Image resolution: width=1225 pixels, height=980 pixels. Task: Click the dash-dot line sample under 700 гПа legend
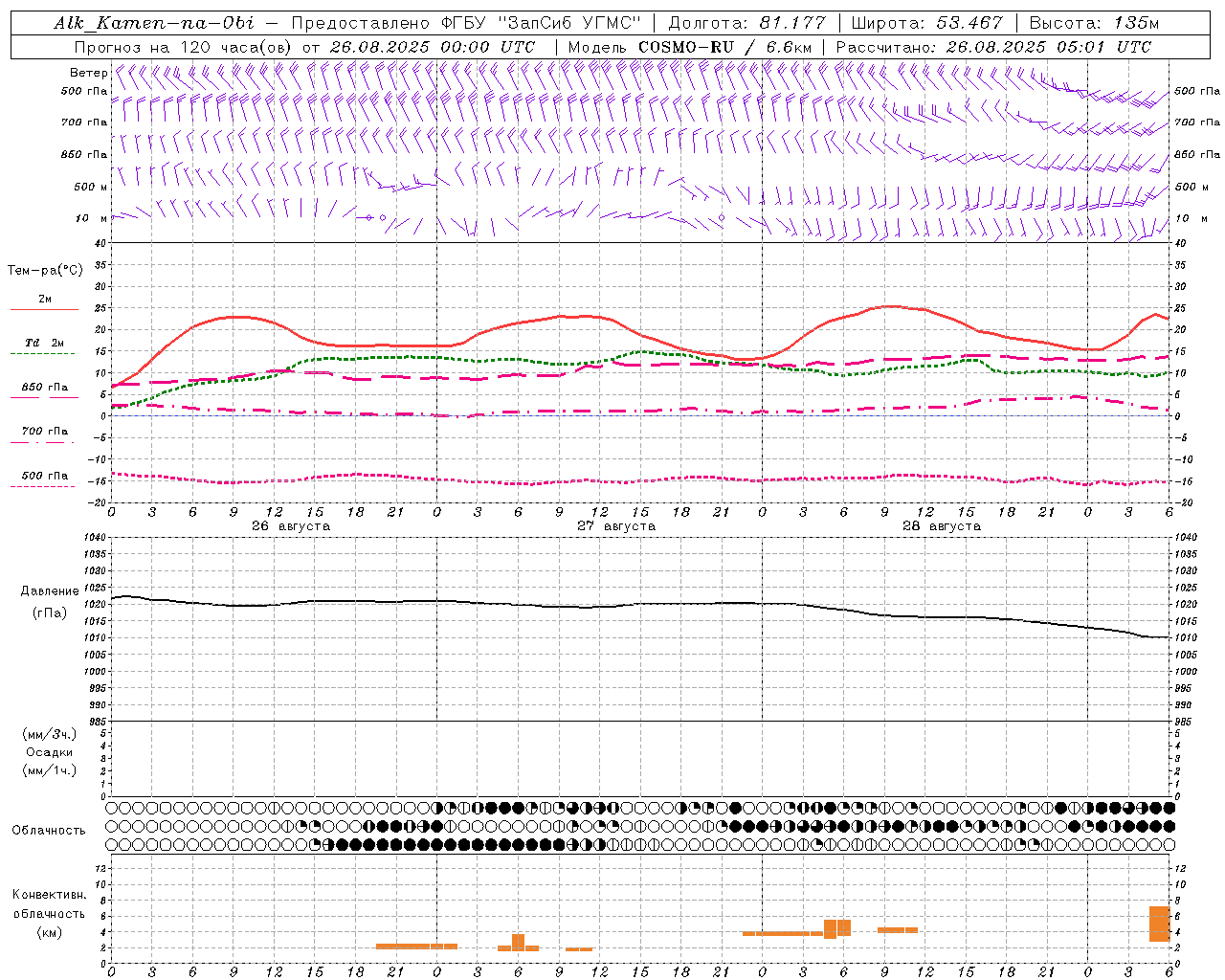(x=42, y=442)
